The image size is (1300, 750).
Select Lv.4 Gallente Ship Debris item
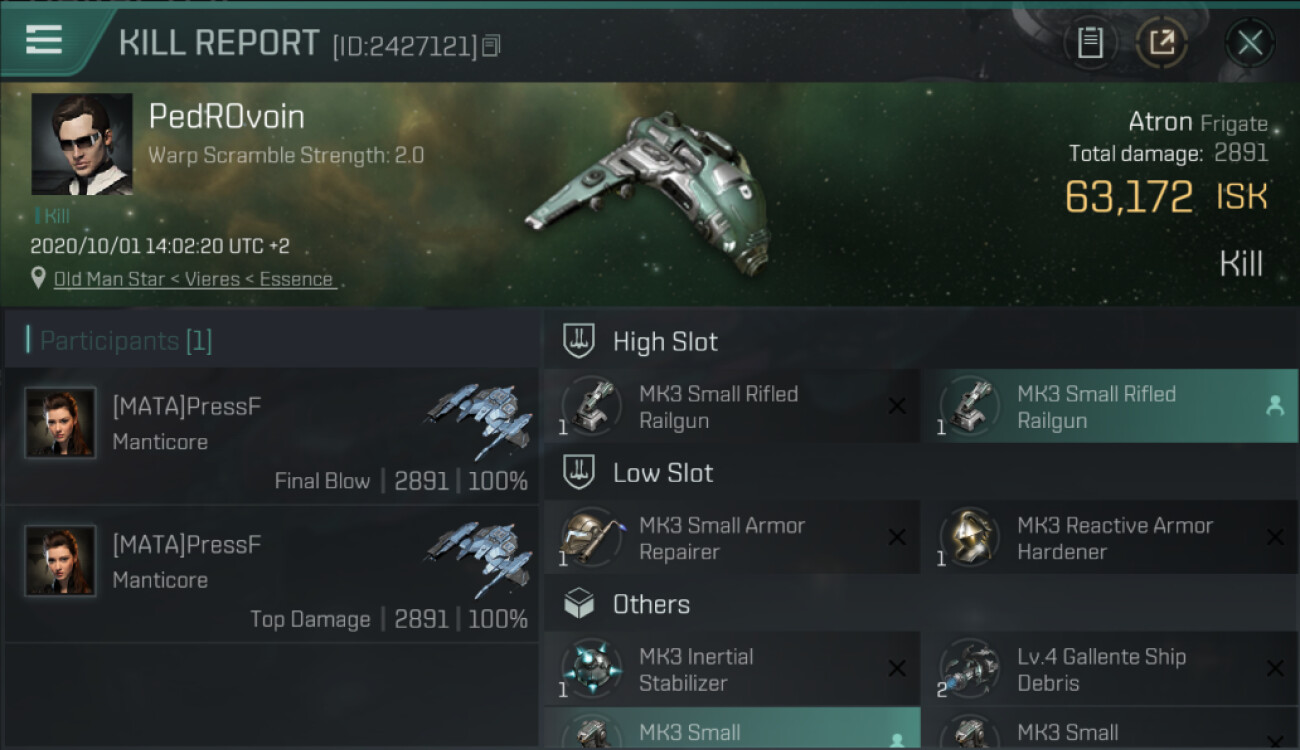tap(1108, 669)
